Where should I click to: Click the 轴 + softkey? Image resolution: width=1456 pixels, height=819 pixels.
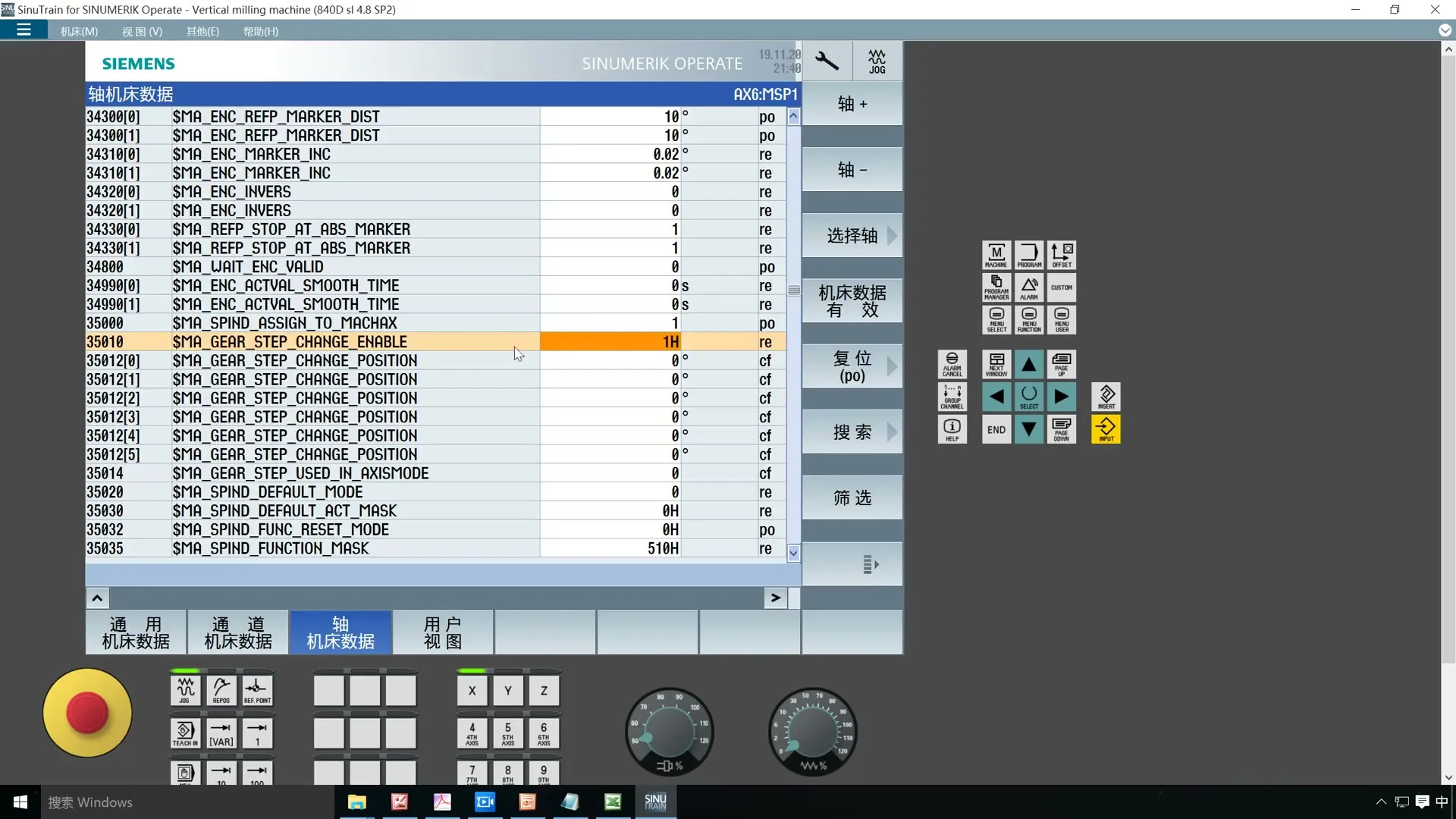tap(852, 104)
